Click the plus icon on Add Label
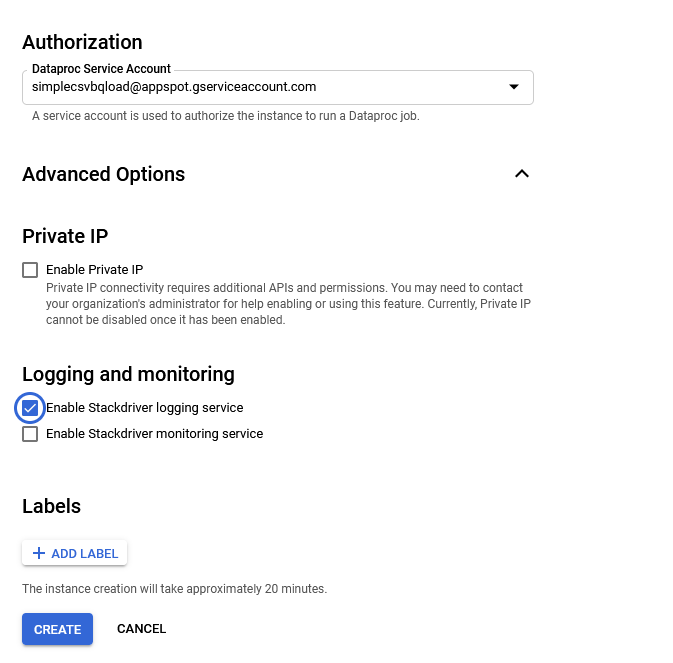This screenshot has height=663, width=673. pyautogui.click(x=39, y=553)
